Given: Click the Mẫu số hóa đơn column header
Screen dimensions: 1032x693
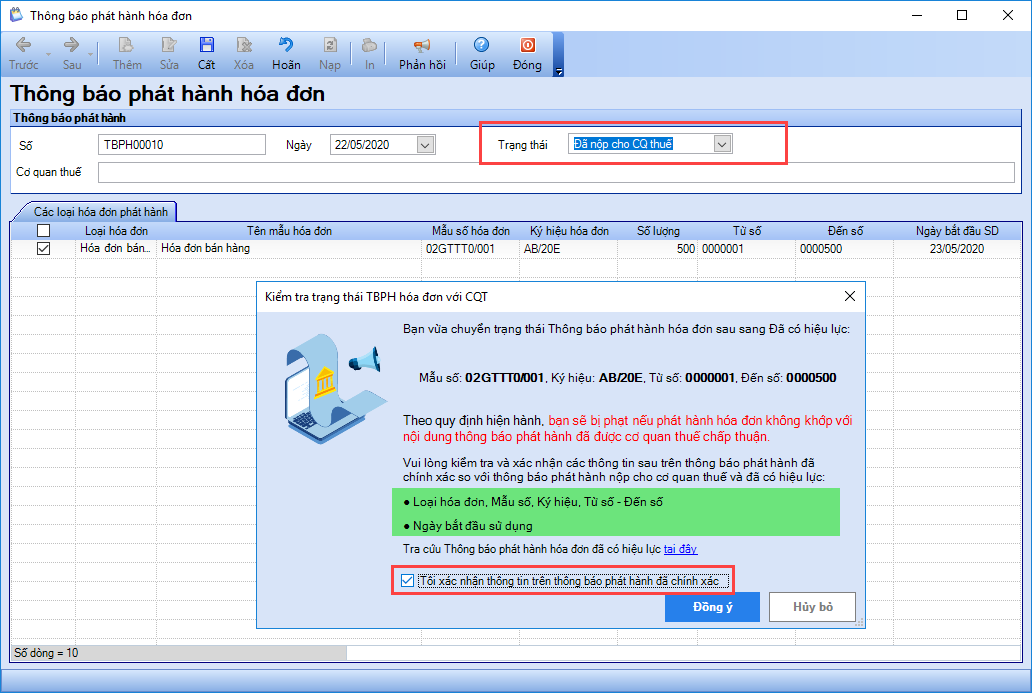Looking at the screenshot, I should [x=470, y=231].
